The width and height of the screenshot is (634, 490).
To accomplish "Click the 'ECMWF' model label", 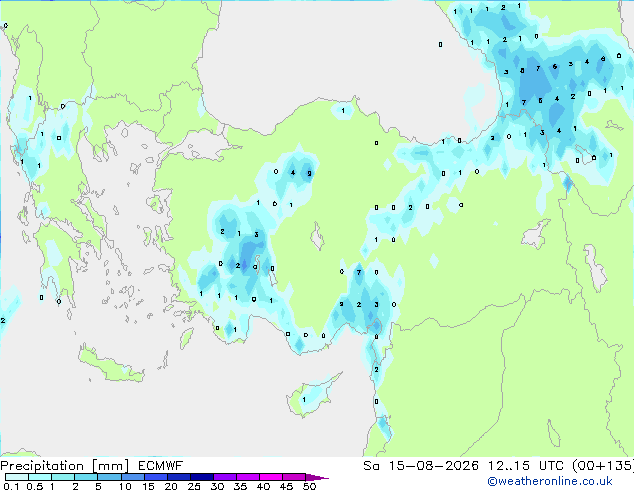I will point(161,466).
